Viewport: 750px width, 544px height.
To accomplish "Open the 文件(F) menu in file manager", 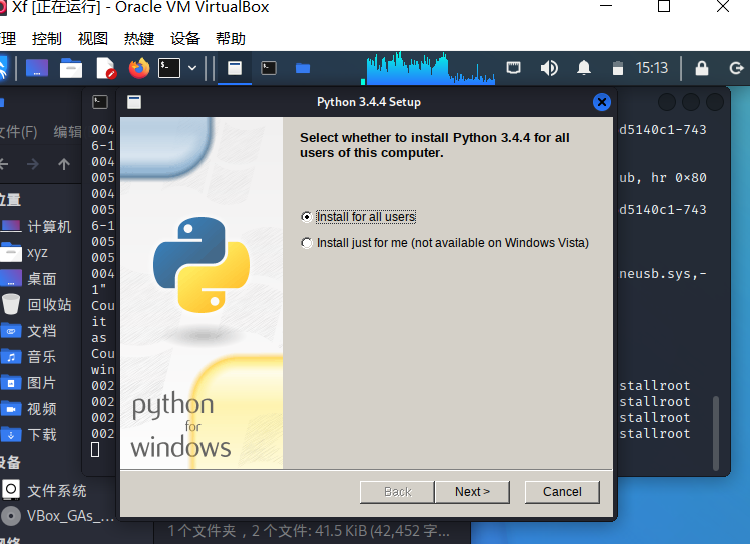I will tap(18, 131).
